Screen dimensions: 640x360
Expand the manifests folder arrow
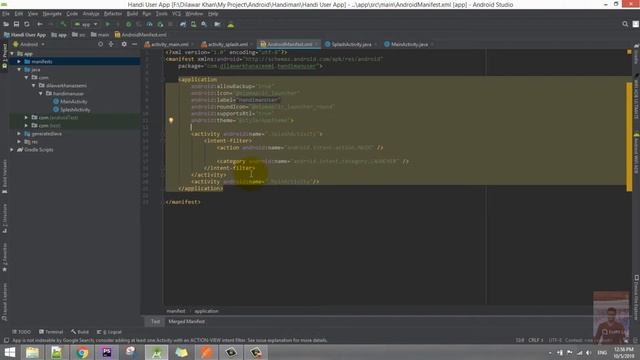pyautogui.click(x=19, y=62)
